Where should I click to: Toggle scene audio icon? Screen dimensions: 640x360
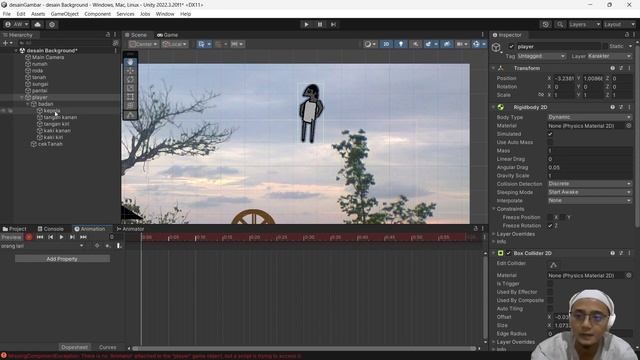point(415,44)
